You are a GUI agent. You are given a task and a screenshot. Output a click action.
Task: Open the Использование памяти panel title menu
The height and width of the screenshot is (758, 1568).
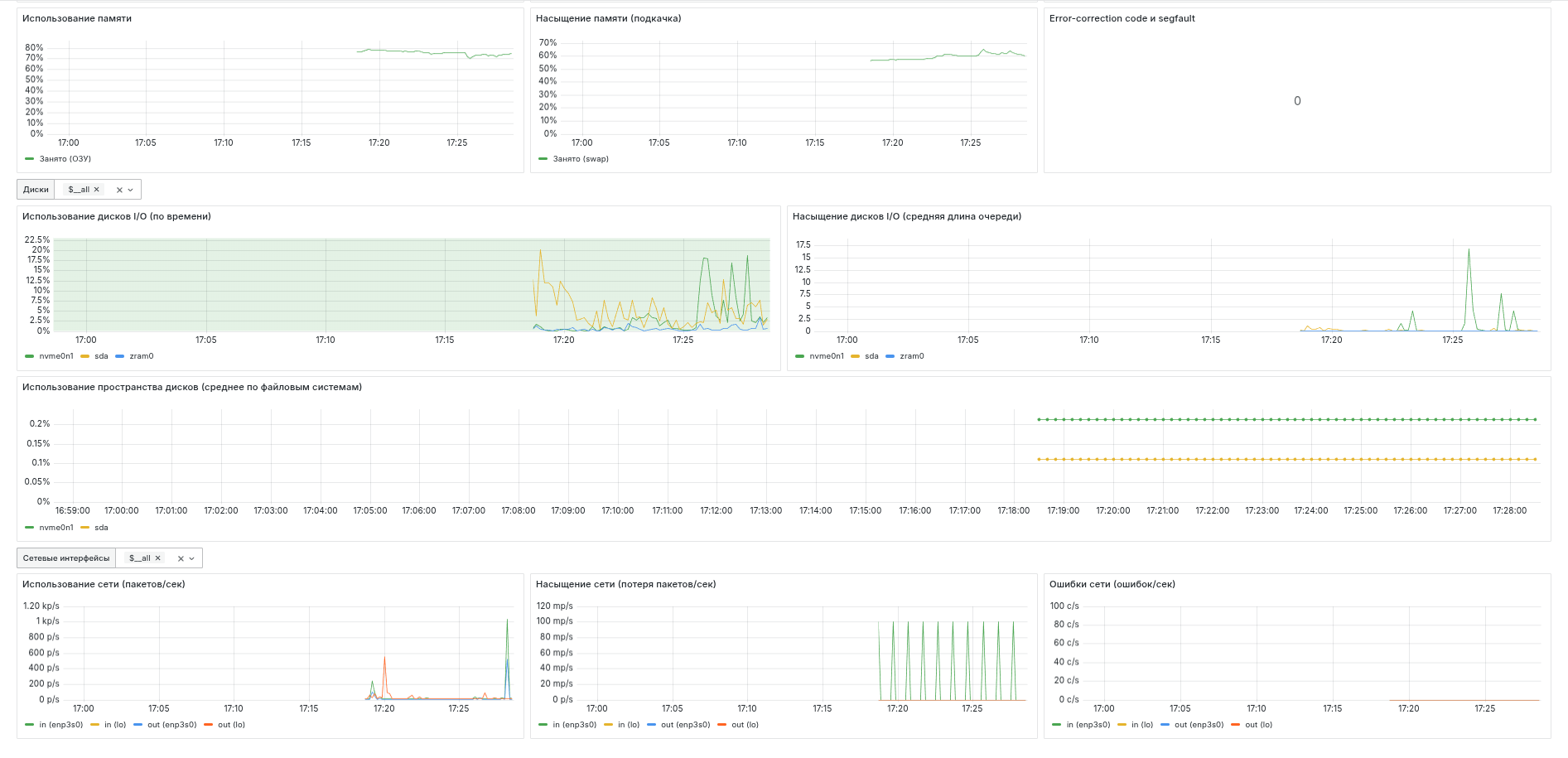pyautogui.click(x=77, y=18)
